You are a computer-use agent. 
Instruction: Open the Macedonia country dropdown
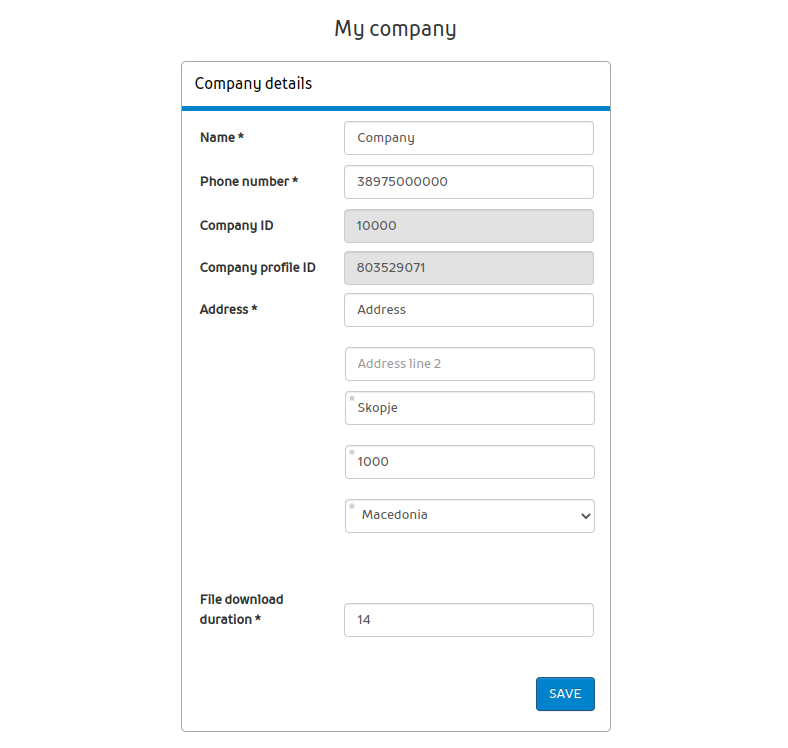[x=469, y=516]
